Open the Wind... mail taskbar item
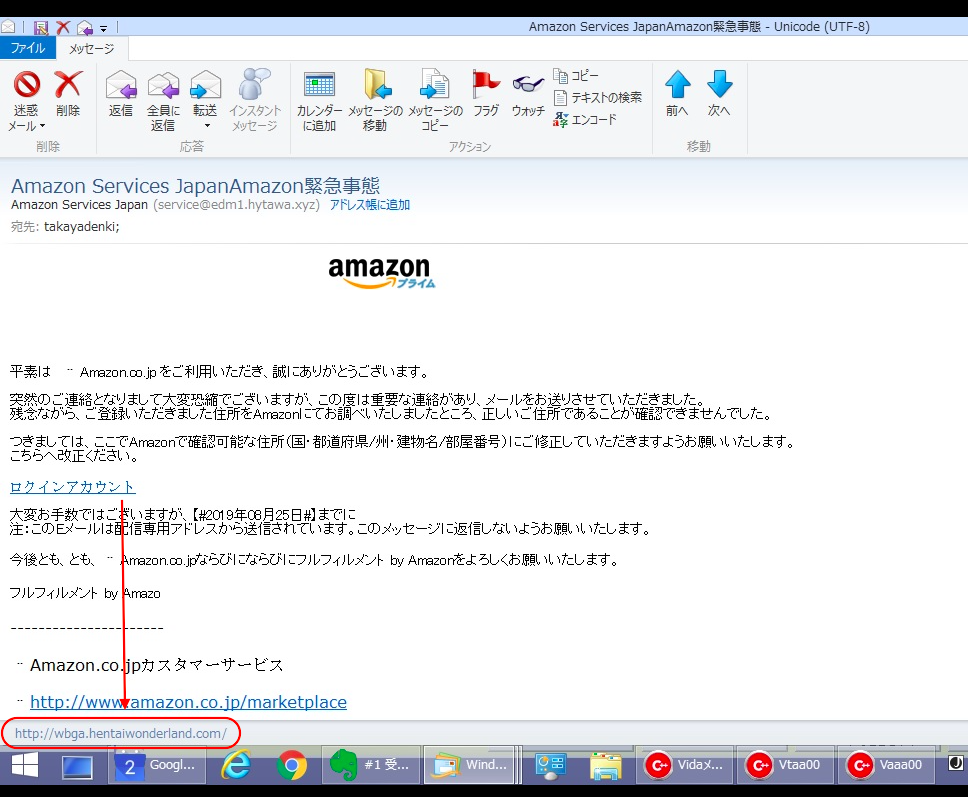The height and width of the screenshot is (797, 968). click(470, 765)
